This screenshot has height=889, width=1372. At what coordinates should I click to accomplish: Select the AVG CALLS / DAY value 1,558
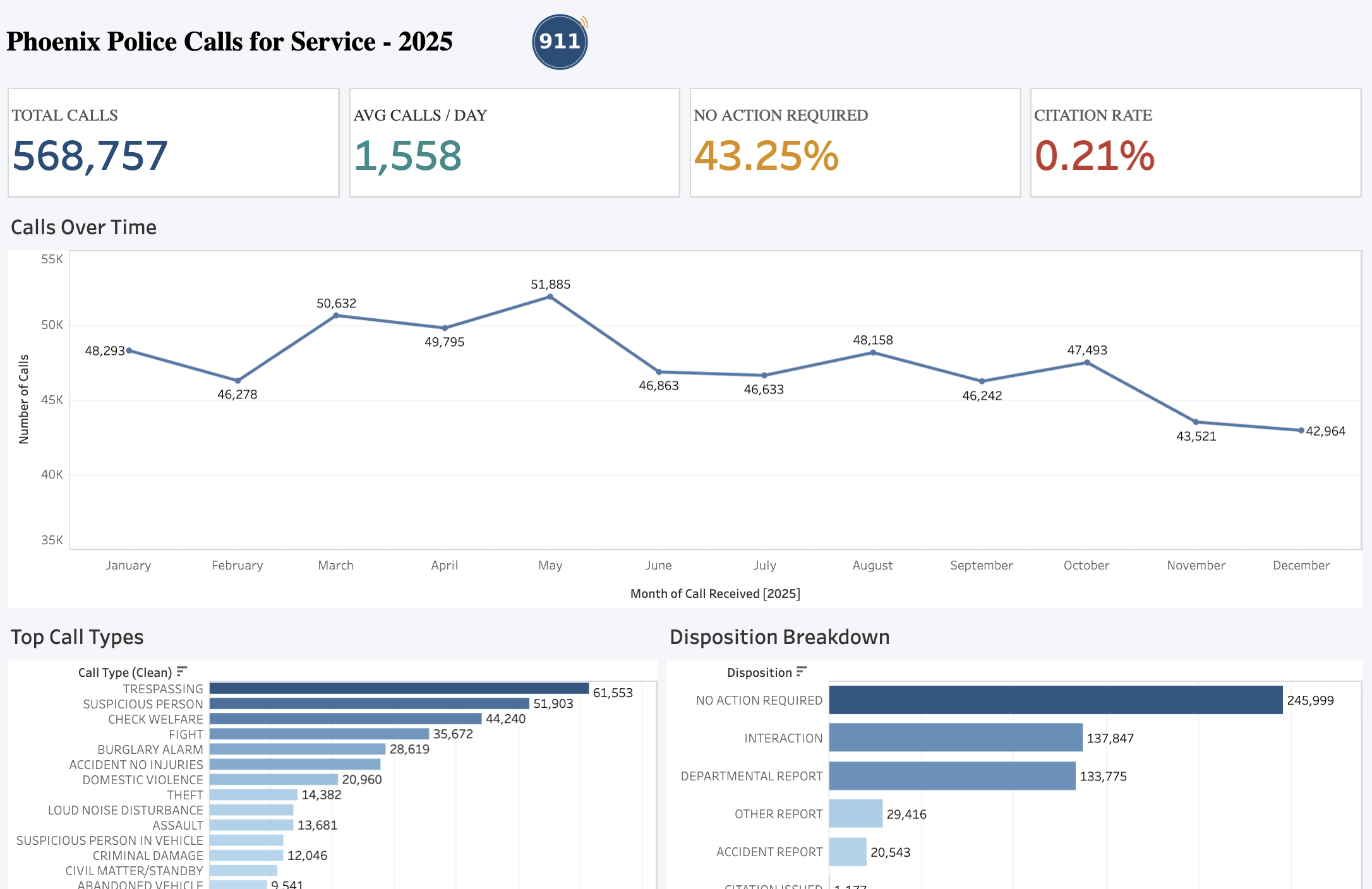(408, 156)
